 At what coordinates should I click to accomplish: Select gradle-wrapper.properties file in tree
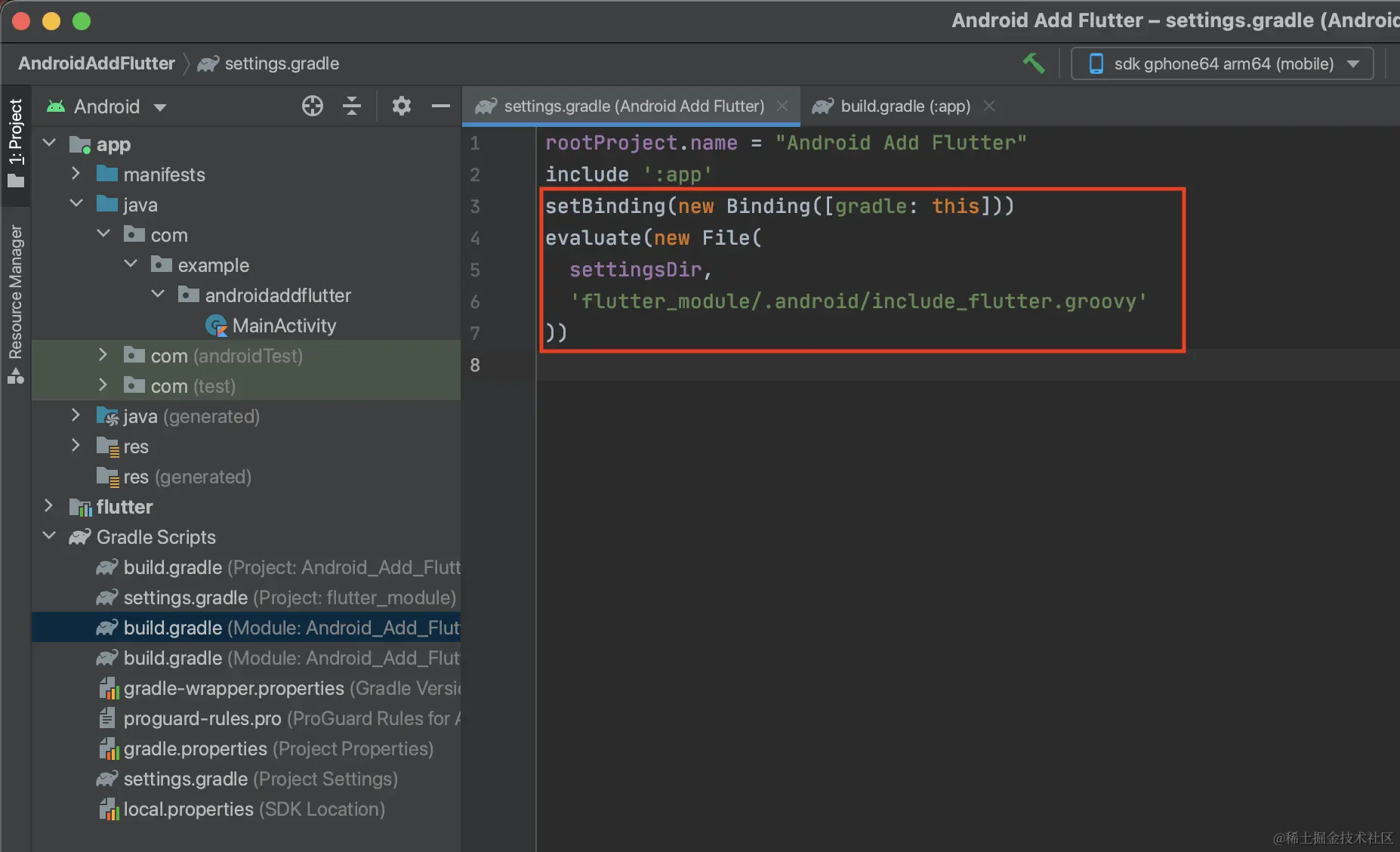point(233,688)
